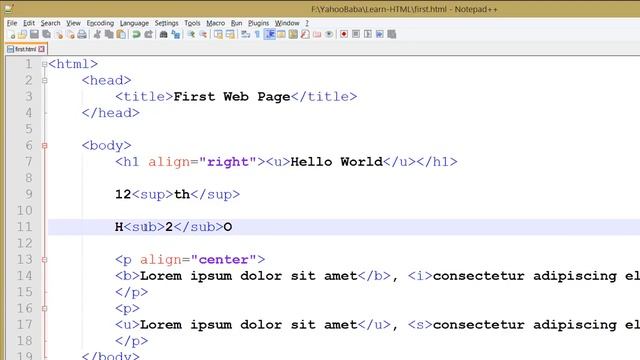This screenshot has width=640, height=360.
Task: Collapse the paragraph fold on line 13
Action: (x=44, y=260)
